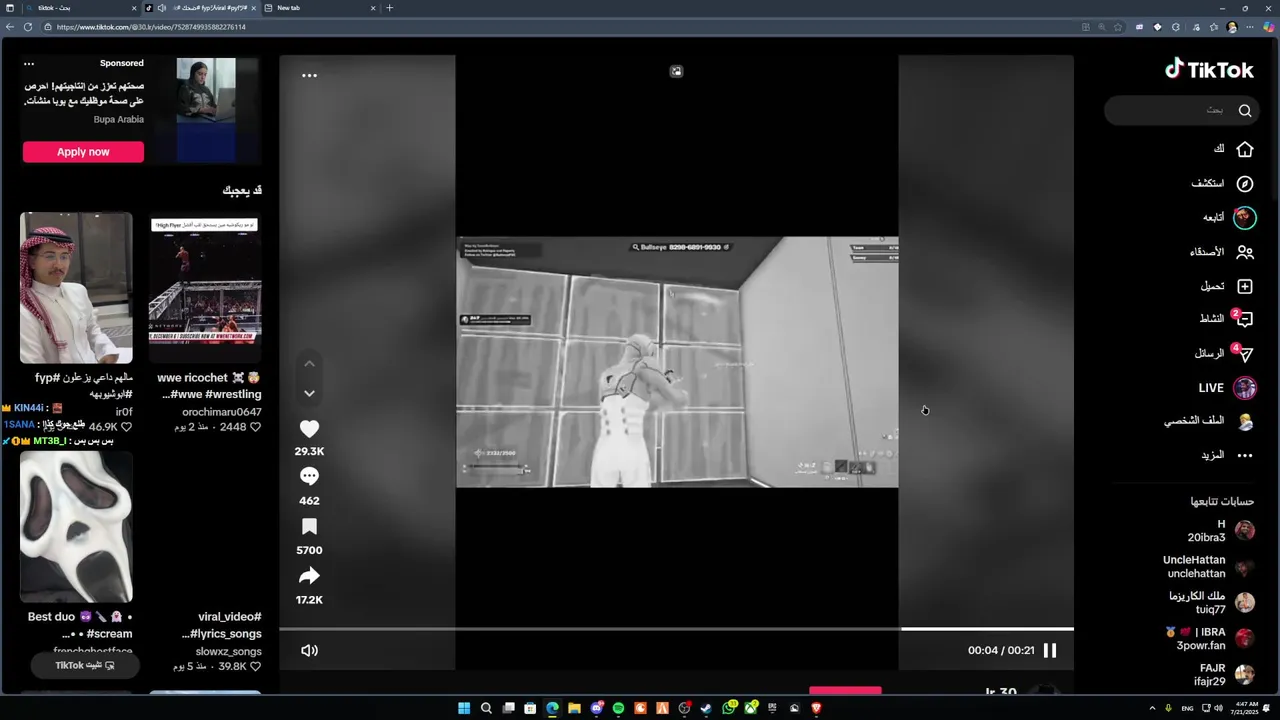The image size is (1280, 720).
Task: Open WhatsApp from the taskbar
Action: coord(729,708)
